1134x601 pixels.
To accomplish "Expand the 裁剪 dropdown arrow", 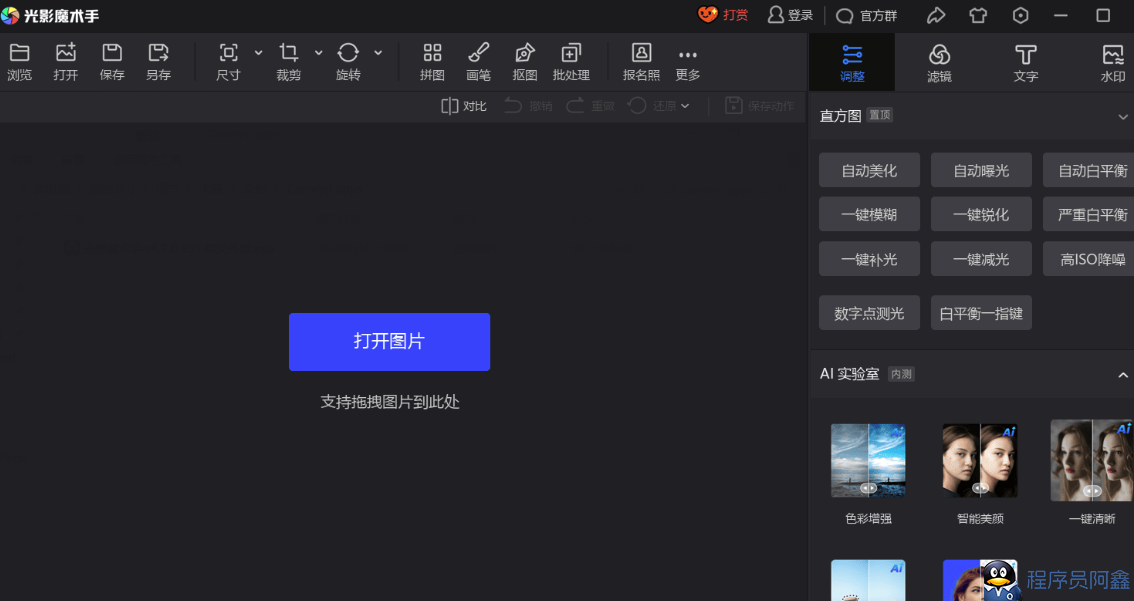I will [318, 53].
